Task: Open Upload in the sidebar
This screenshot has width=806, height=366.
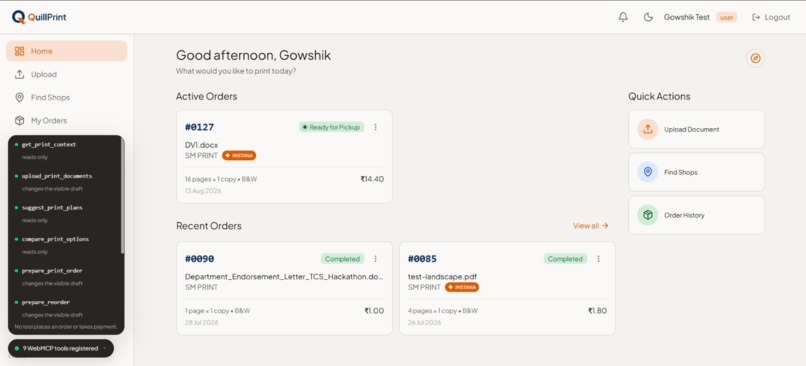Action: click(67, 74)
